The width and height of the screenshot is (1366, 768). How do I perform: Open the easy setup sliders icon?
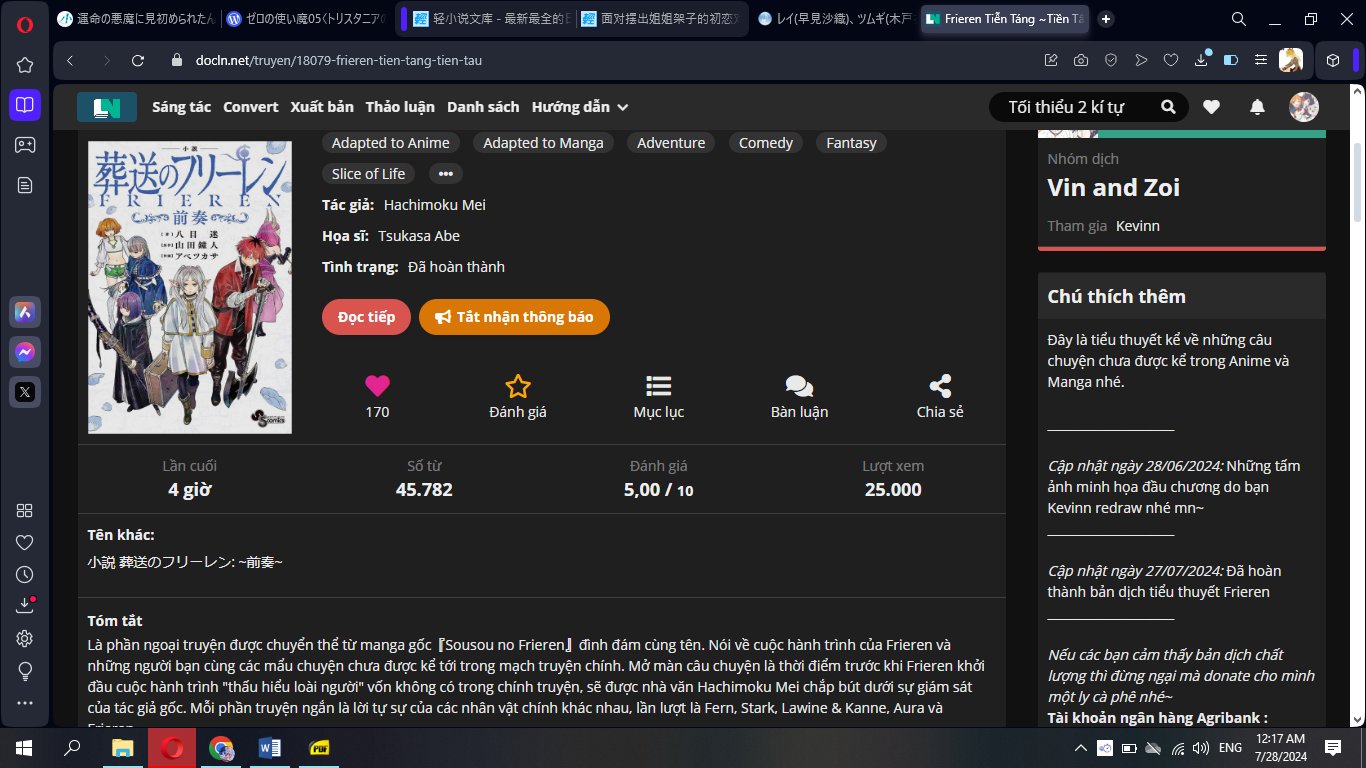click(x=1261, y=60)
